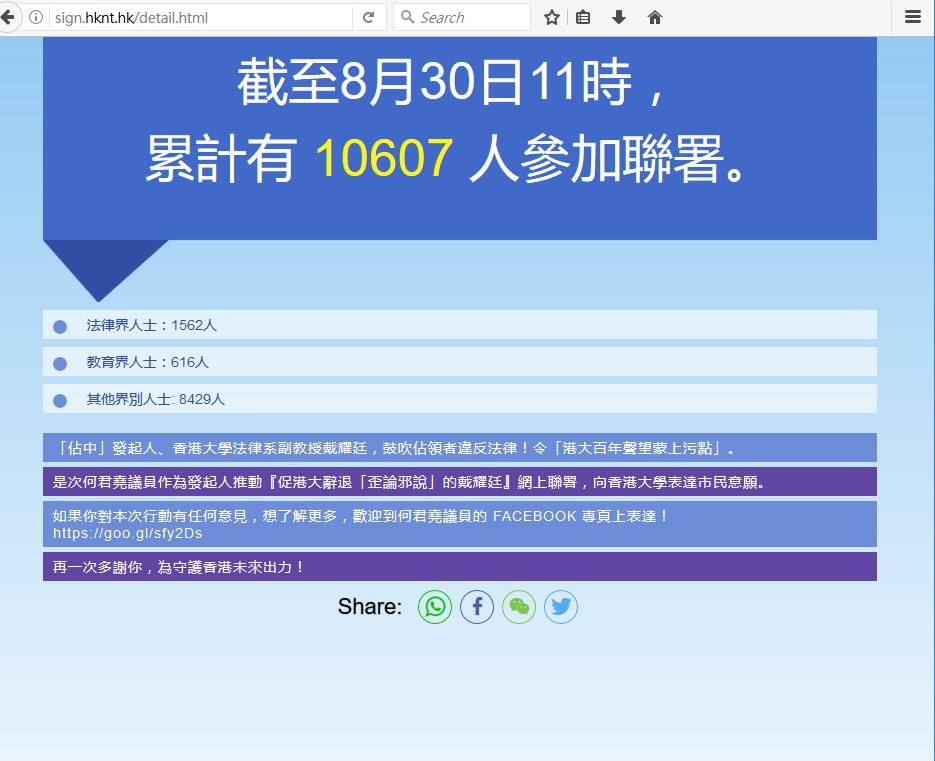Click the 截至8月30日11時 heading
This screenshot has width=935, height=761.
click(451, 82)
